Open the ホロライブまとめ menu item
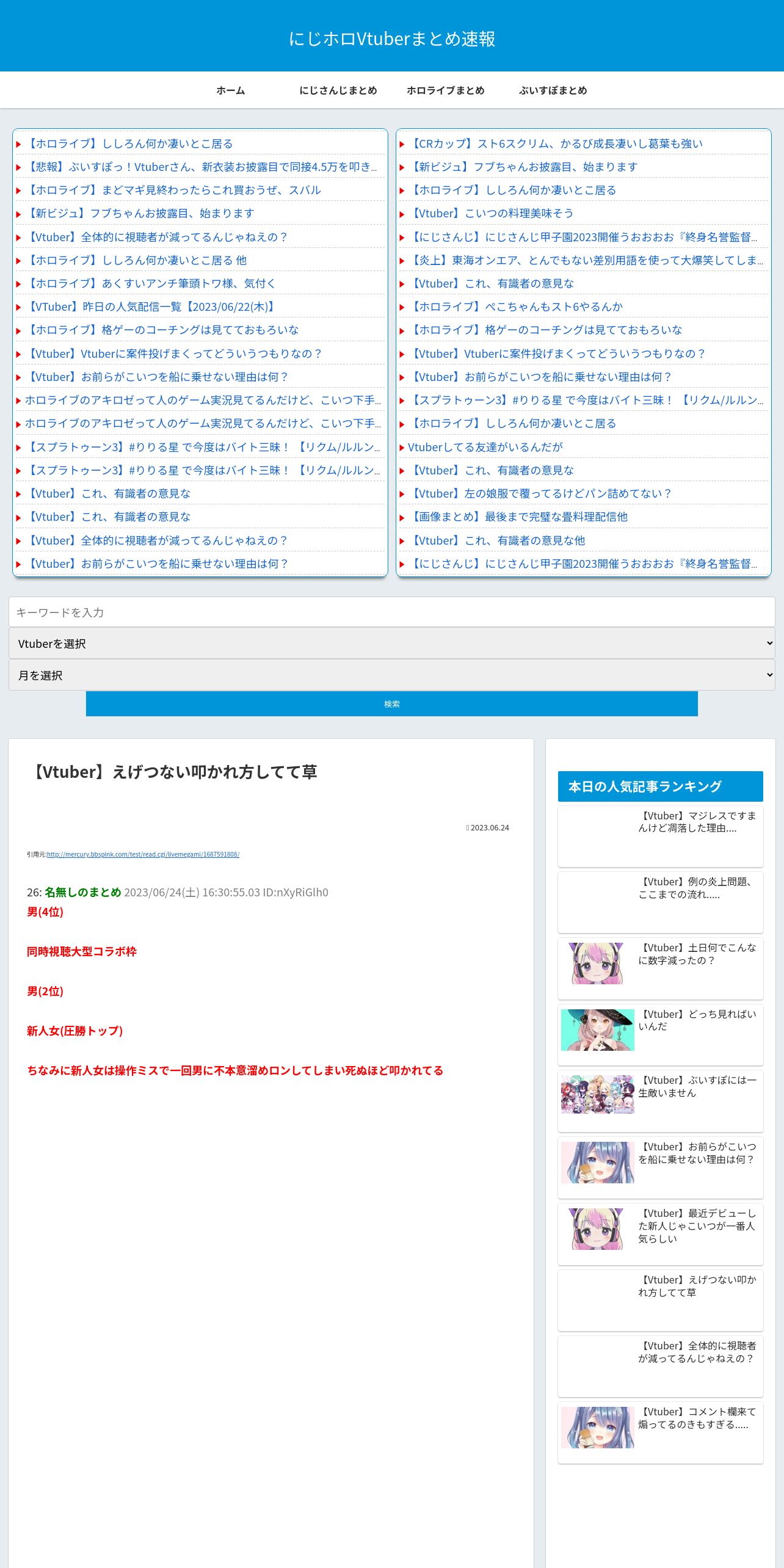 (x=446, y=90)
